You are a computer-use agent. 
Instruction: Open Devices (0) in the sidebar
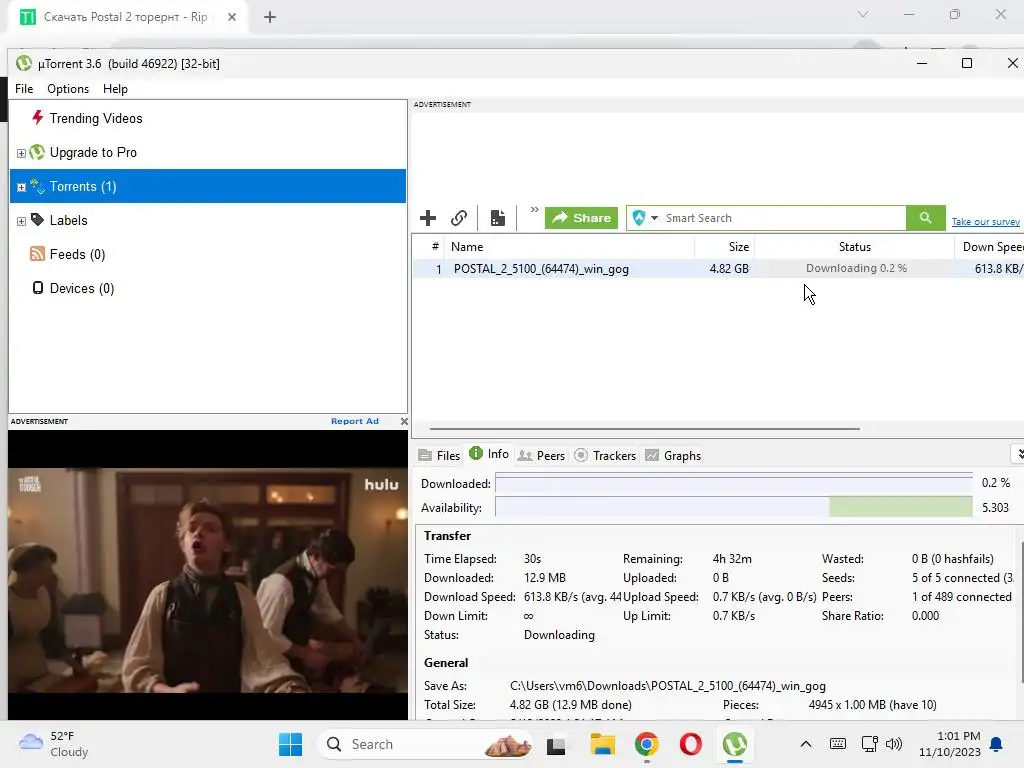[82, 288]
